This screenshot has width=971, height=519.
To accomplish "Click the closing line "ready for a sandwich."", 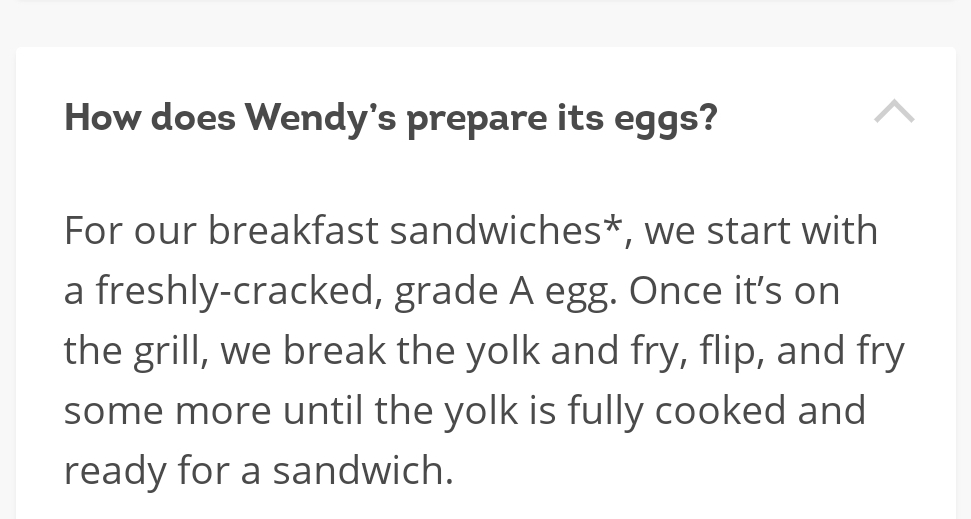I will point(259,471).
